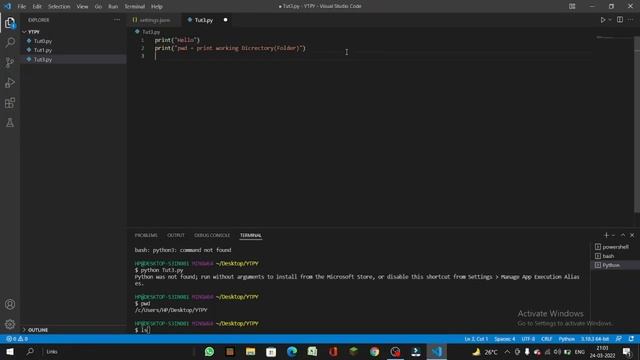
Task: Open the notifications bell in the status bar
Action: 631,339
